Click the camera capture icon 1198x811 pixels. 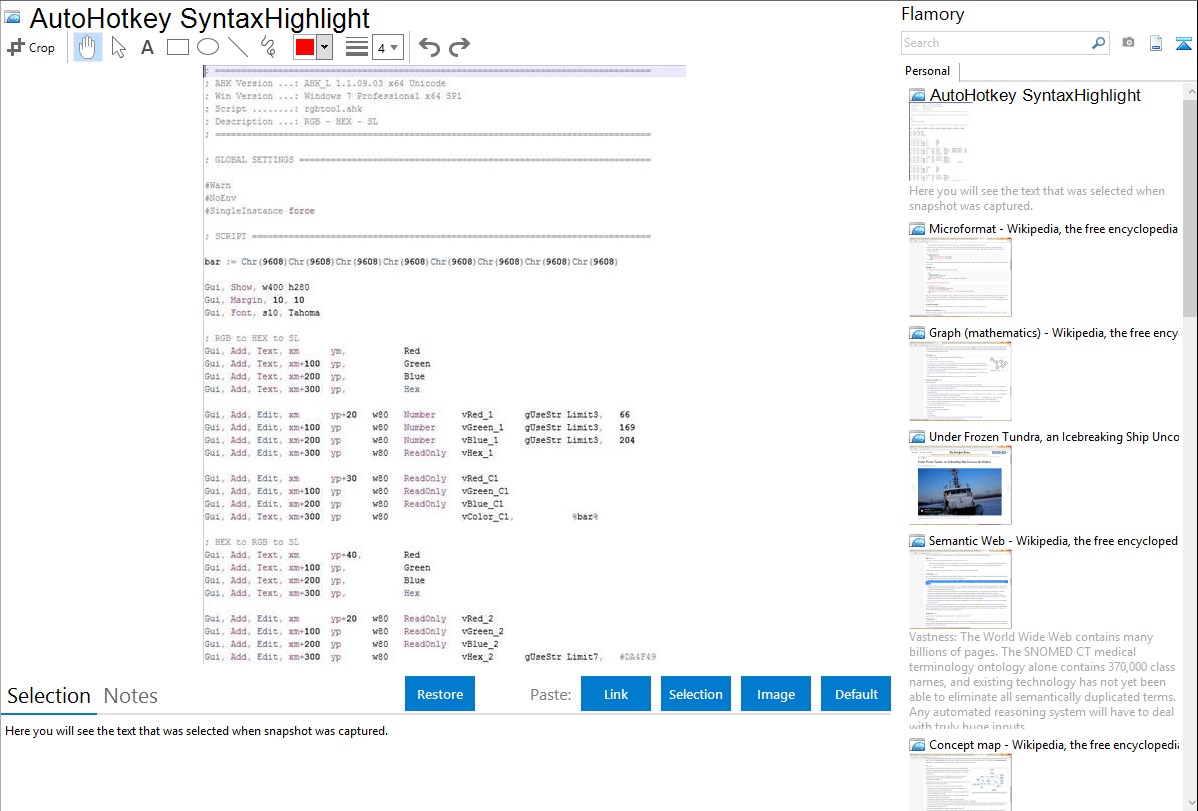1128,43
